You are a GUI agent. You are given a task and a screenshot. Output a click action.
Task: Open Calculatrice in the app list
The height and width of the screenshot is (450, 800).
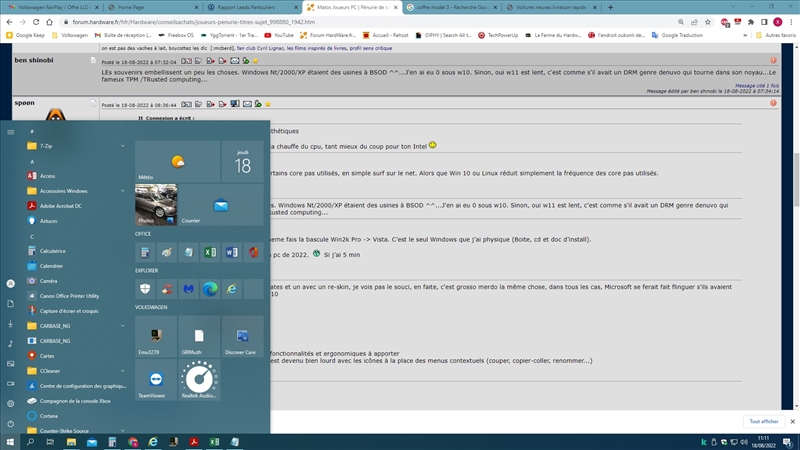[x=77, y=251]
